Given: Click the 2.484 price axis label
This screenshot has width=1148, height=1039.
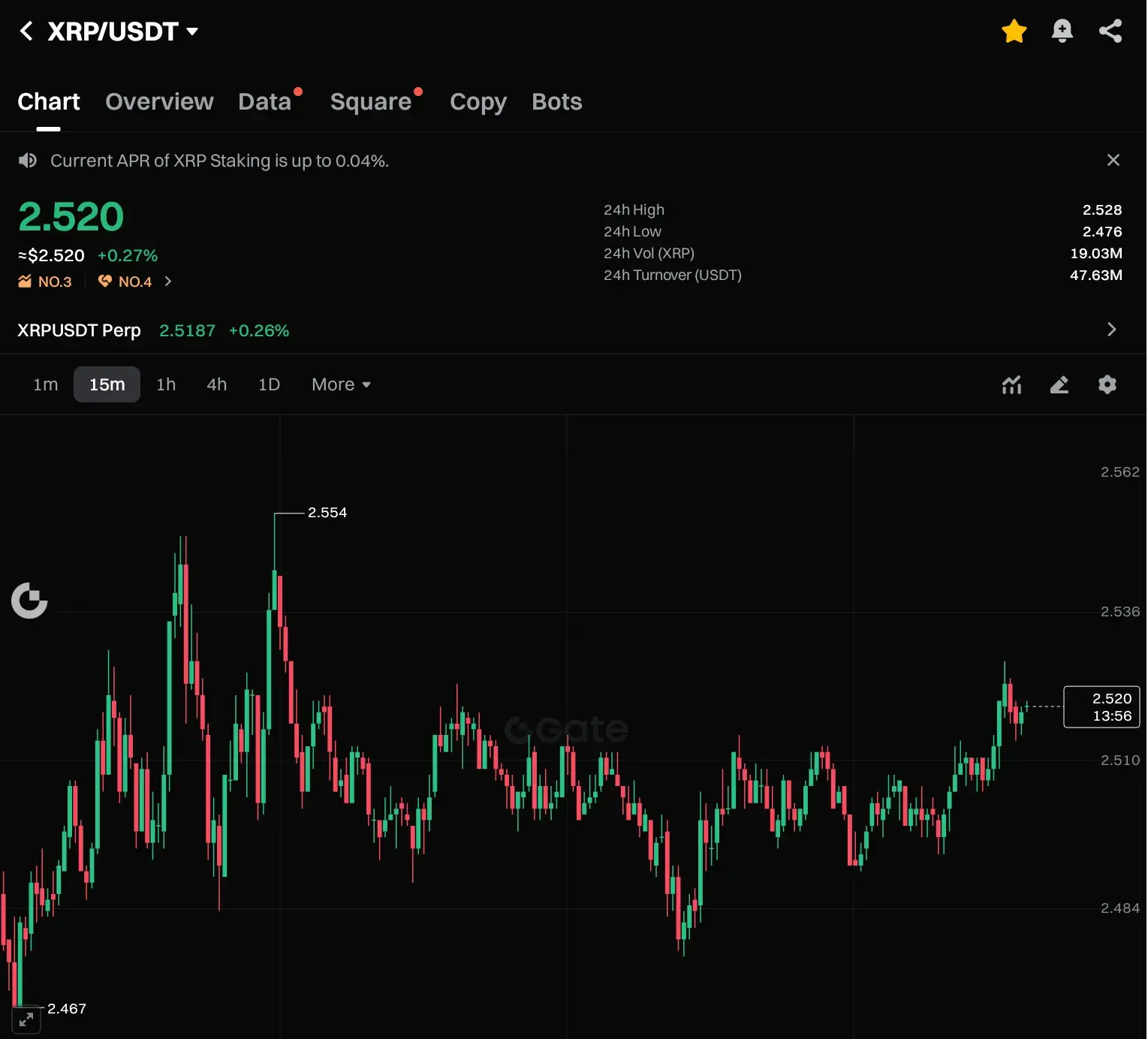Looking at the screenshot, I should (1119, 908).
